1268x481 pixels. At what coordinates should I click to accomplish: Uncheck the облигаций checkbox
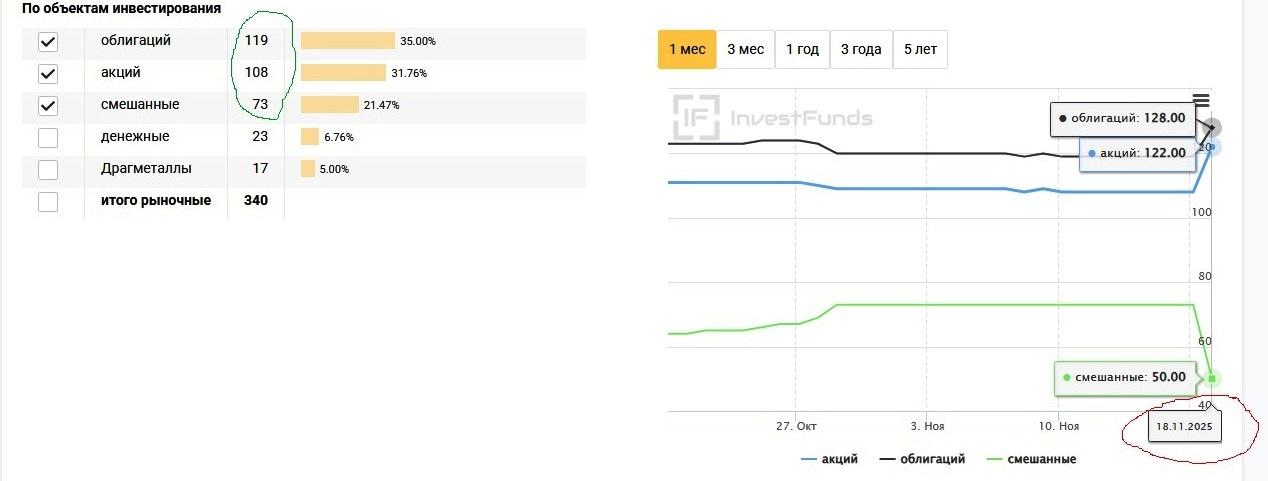[x=47, y=42]
